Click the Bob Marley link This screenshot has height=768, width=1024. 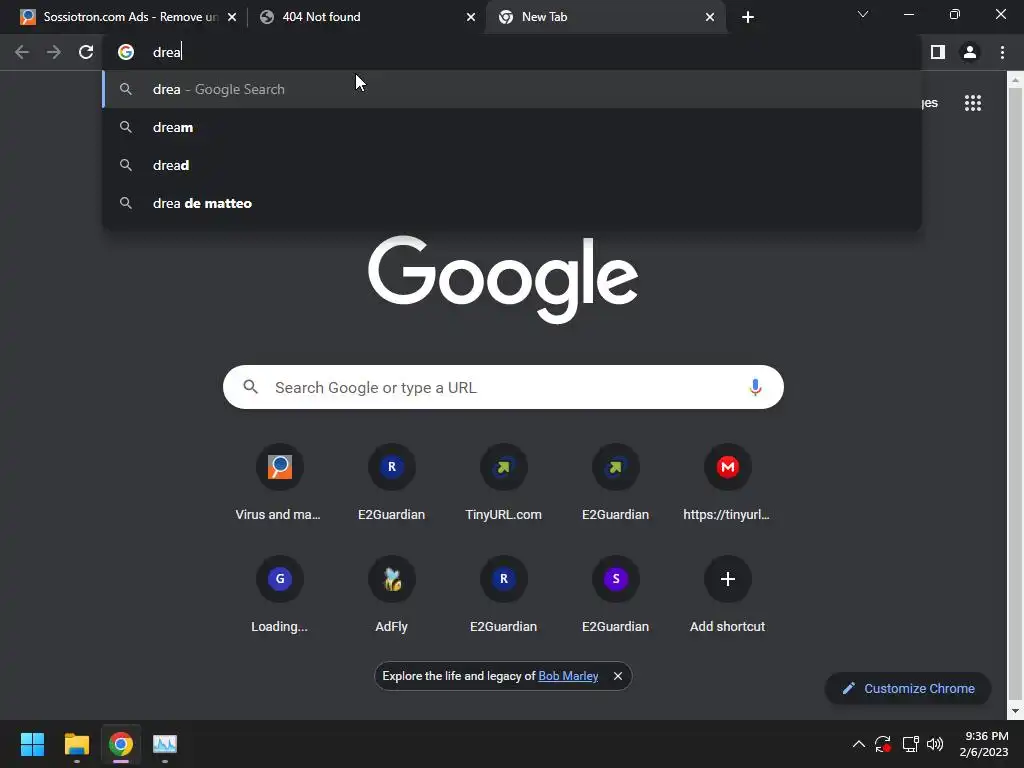[x=568, y=676]
